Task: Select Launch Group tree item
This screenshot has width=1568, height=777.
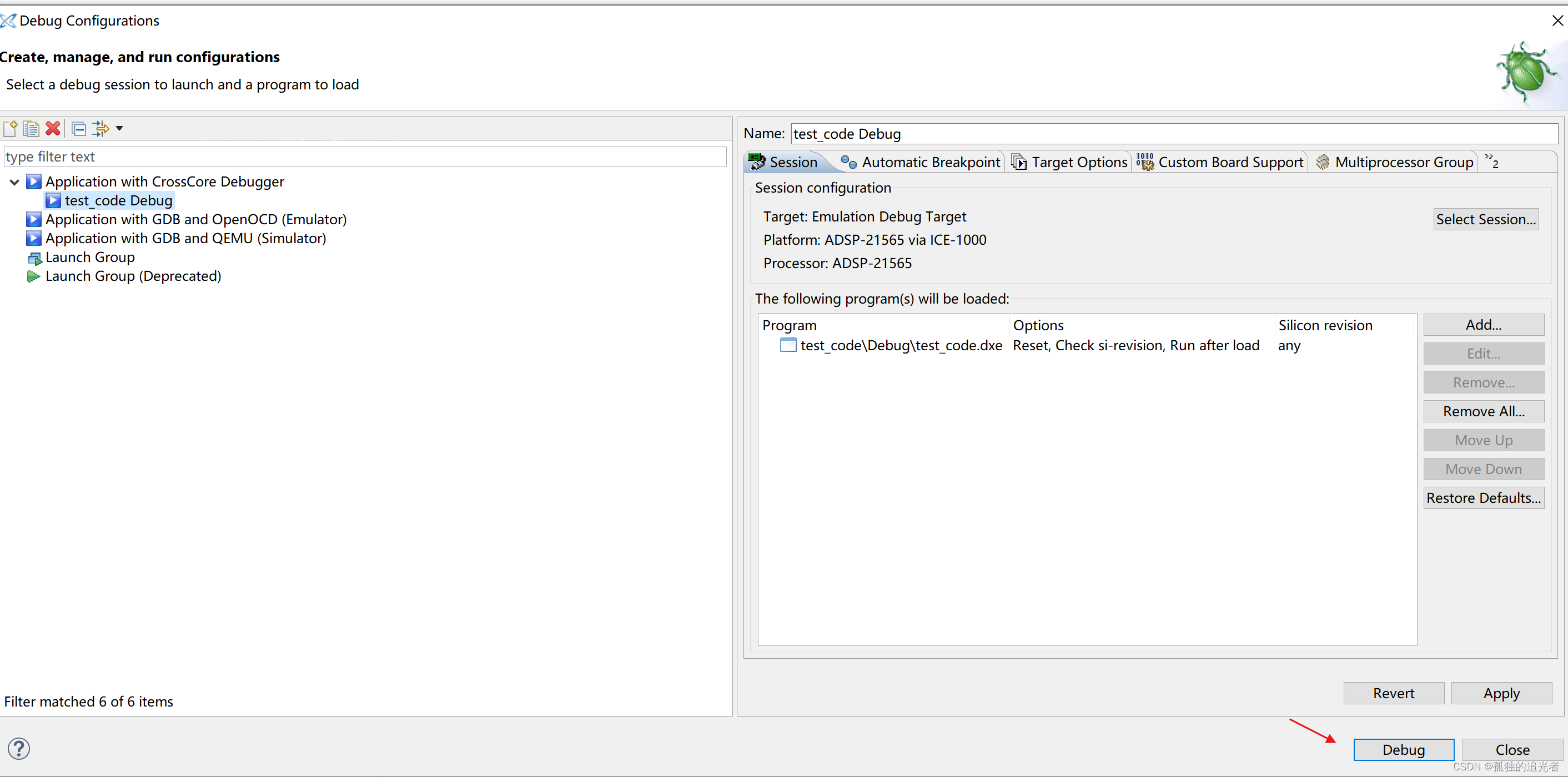Action: point(89,258)
